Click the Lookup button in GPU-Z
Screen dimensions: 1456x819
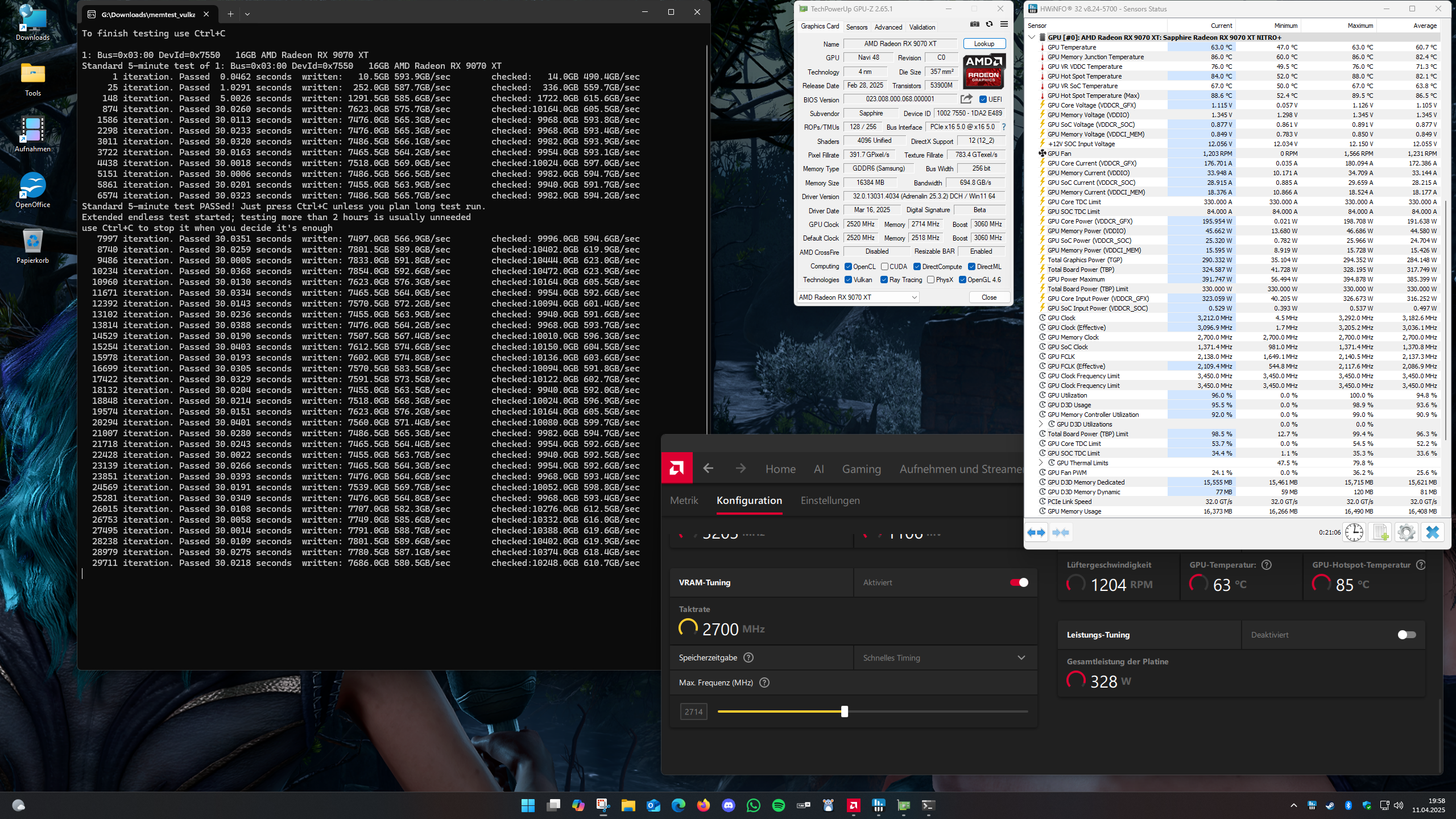984,44
